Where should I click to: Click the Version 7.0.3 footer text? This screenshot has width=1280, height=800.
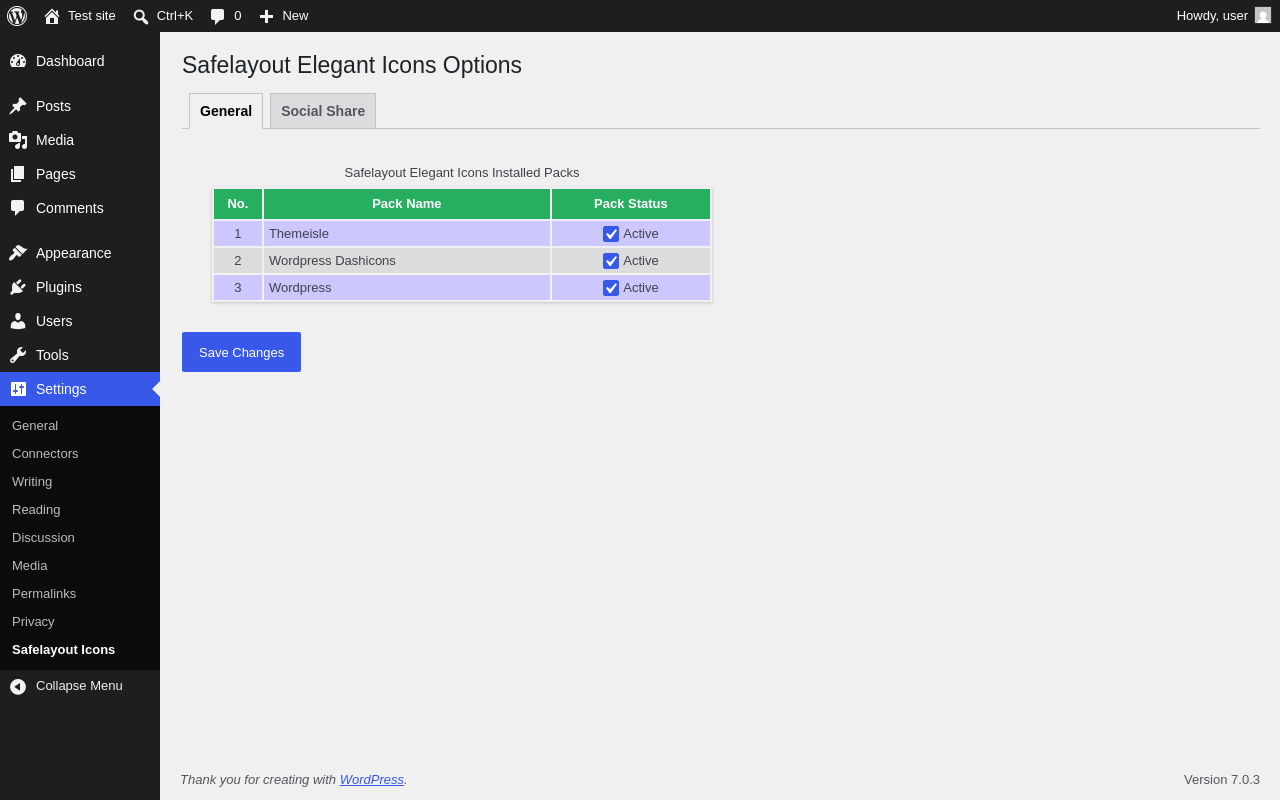pos(1222,780)
